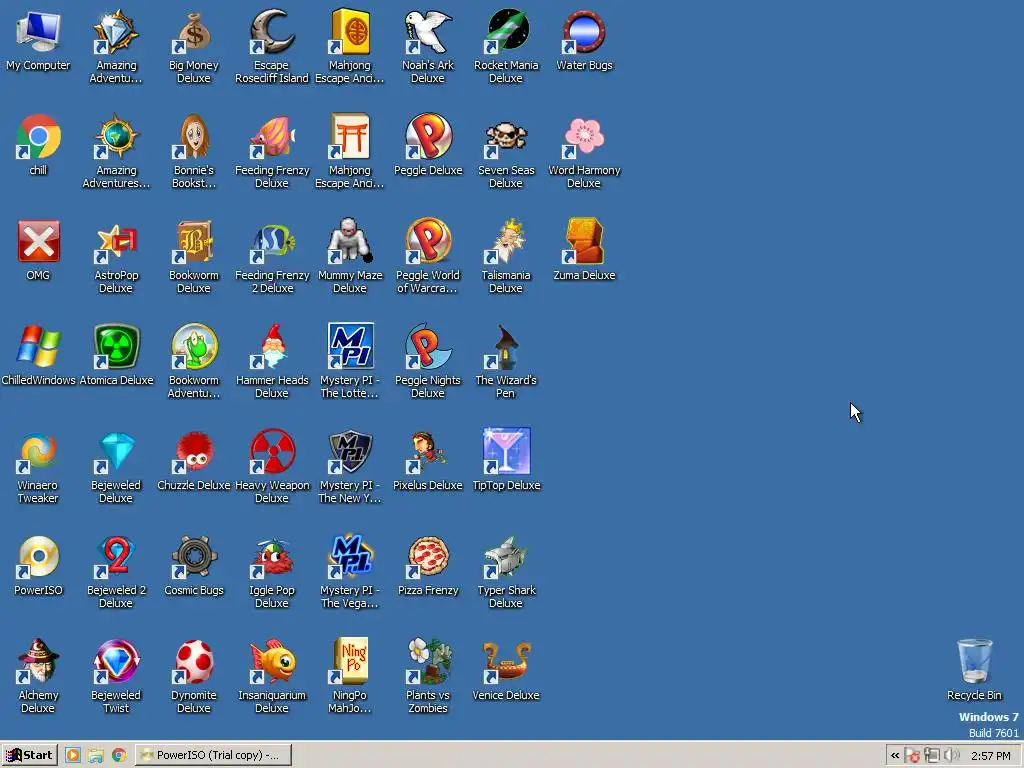Click the Action Center flag tray icon
Image resolution: width=1024 pixels, height=768 pixels.
coord(912,756)
